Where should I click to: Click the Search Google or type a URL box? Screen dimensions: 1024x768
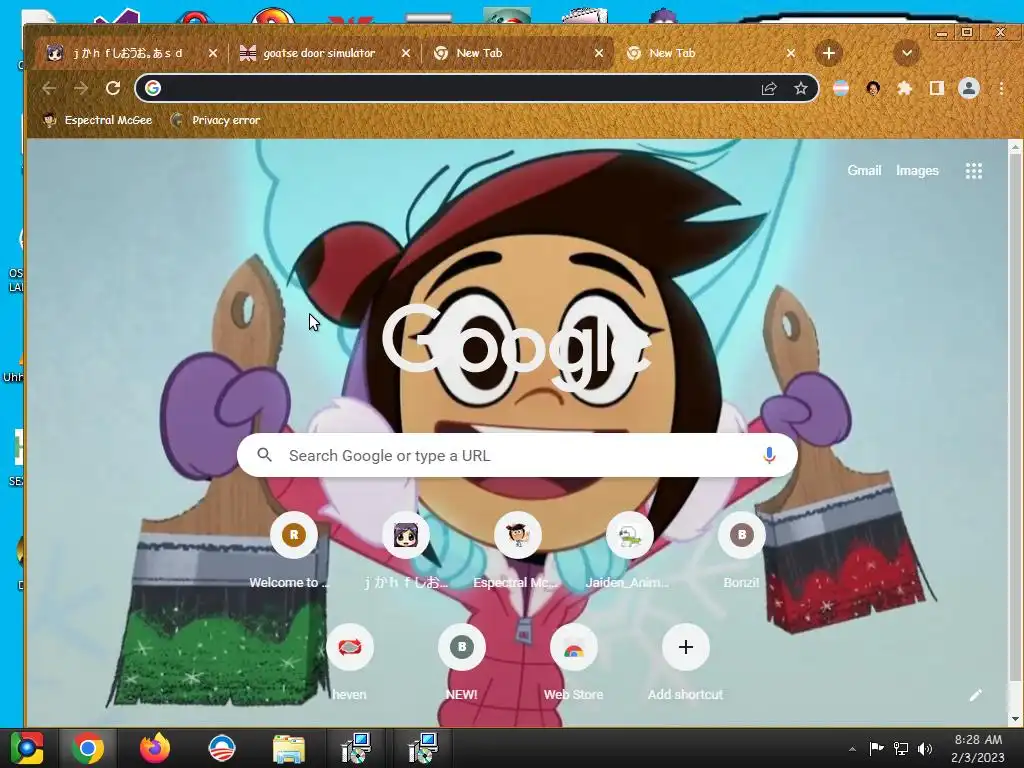[x=517, y=455]
